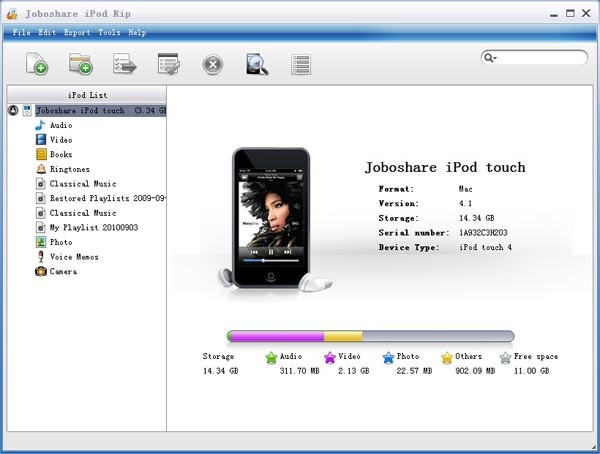Viewport: 600px width, 454px height.
Task: Click the iPod List header
Action: pos(87,95)
